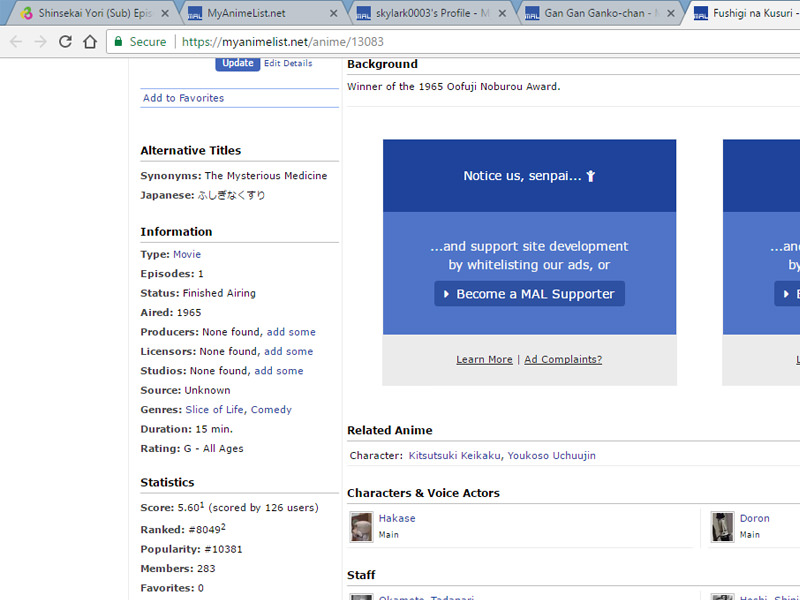Click the Ranked #8049 text

coord(183,529)
